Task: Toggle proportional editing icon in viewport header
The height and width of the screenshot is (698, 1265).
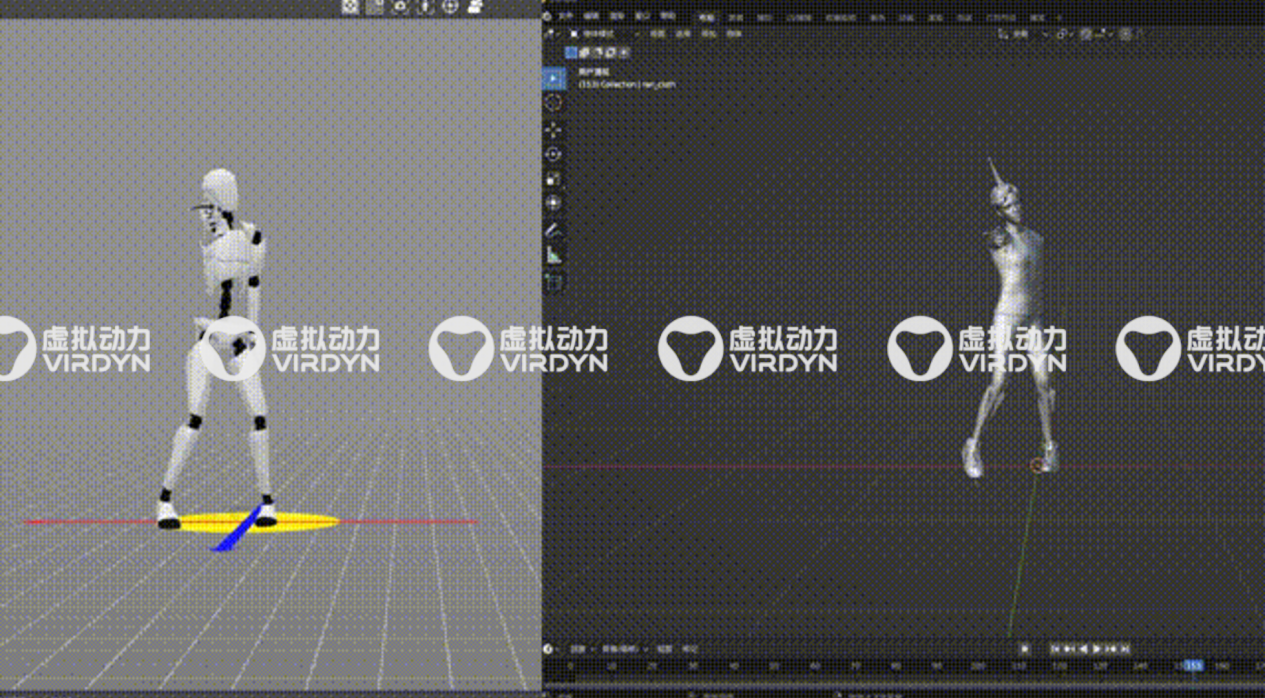Action: 1124,34
